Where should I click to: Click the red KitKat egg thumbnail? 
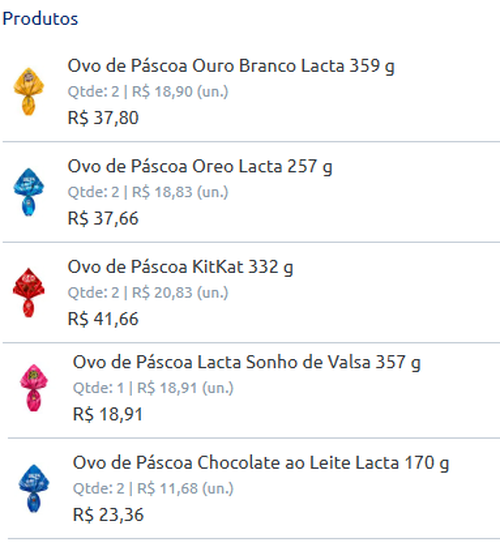[x=28, y=292]
